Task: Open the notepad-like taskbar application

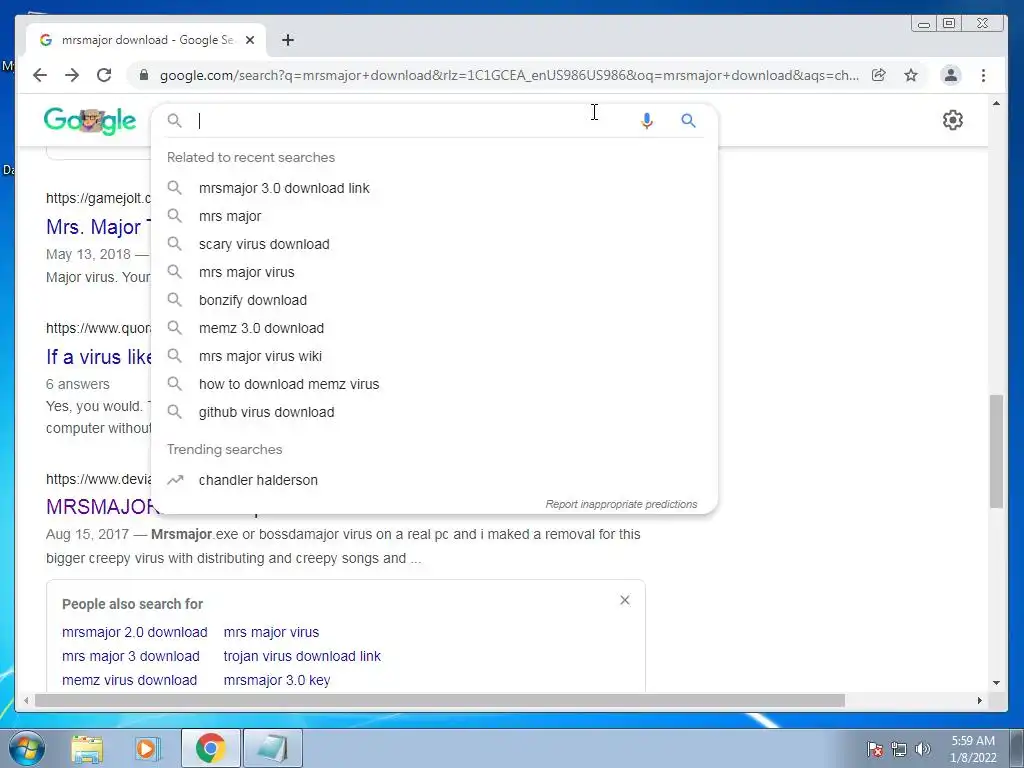Action: coord(272,748)
